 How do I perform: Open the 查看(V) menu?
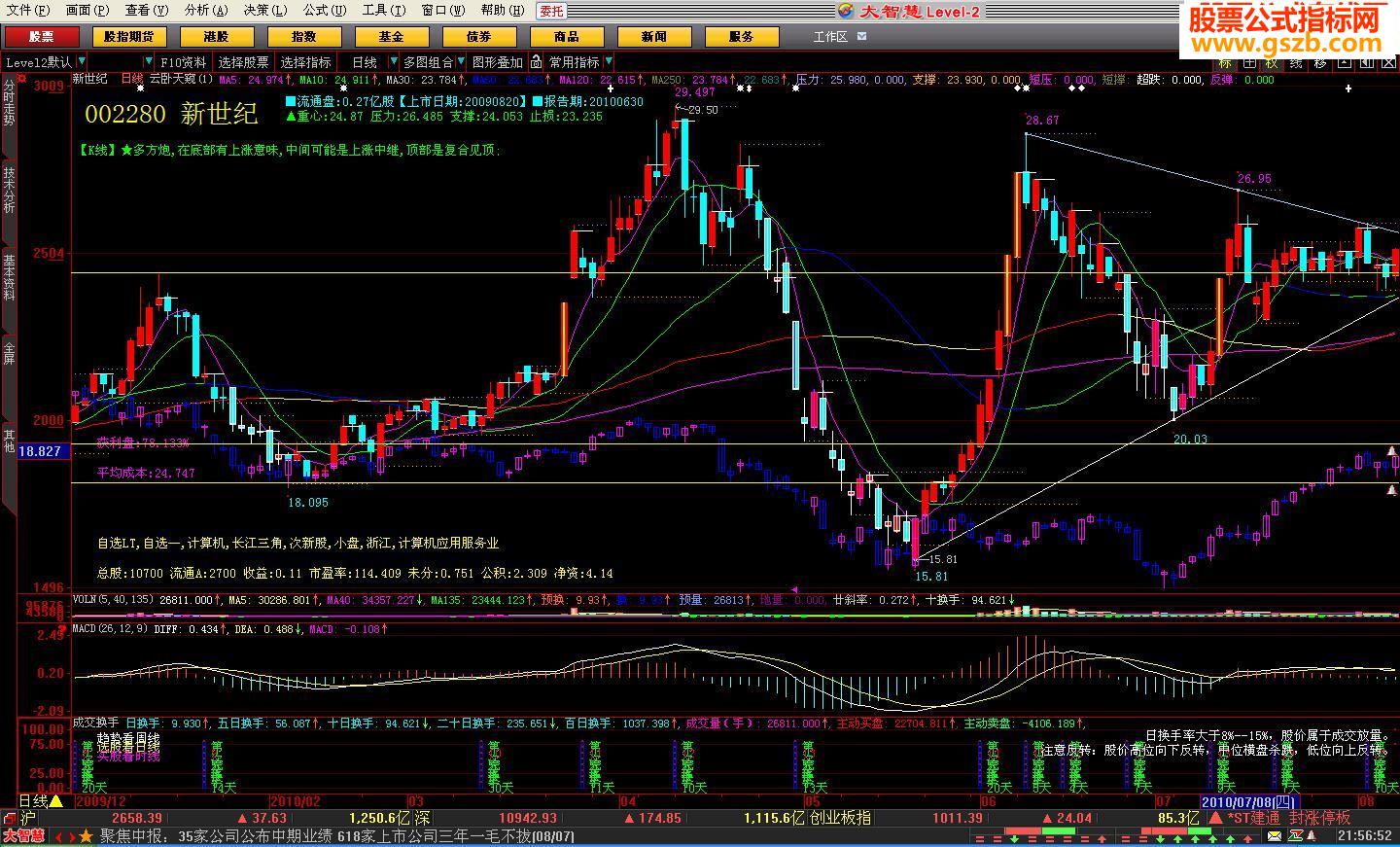[147, 11]
